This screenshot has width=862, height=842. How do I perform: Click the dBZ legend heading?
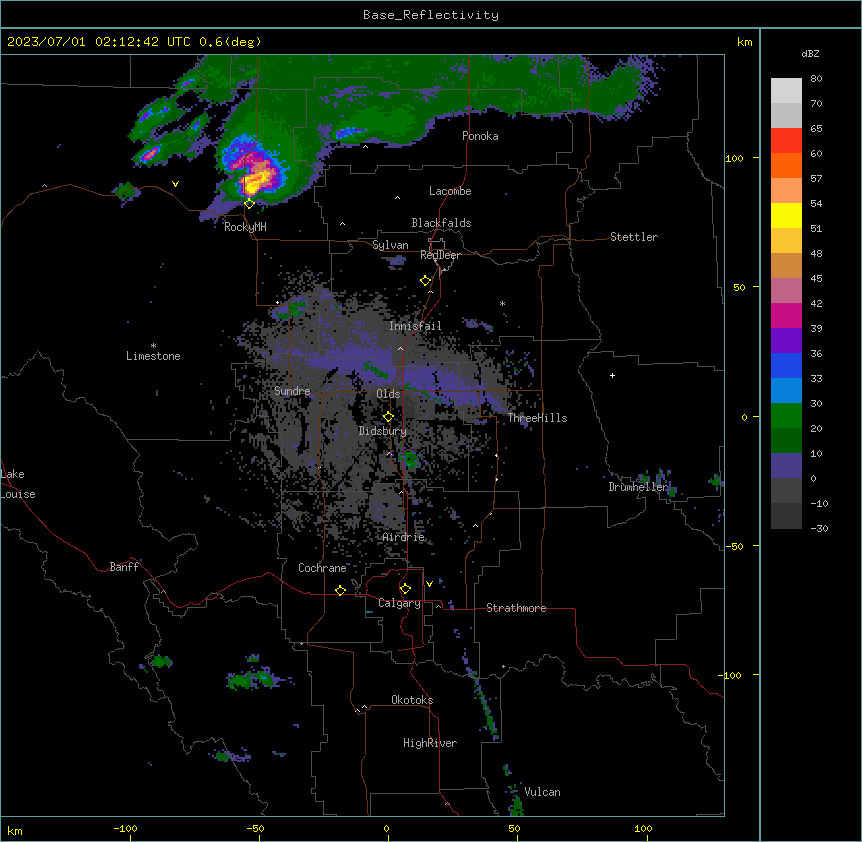pyautogui.click(x=810, y=53)
